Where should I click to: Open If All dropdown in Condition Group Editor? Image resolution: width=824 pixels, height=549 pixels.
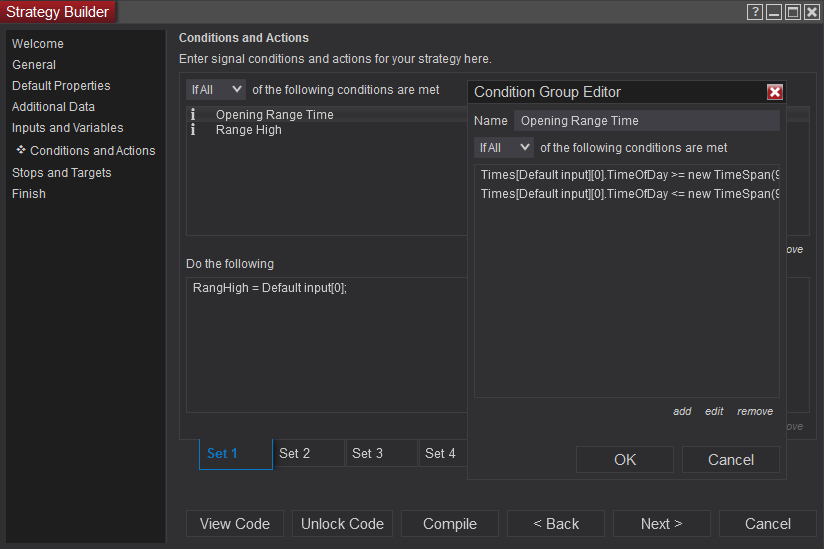click(504, 148)
